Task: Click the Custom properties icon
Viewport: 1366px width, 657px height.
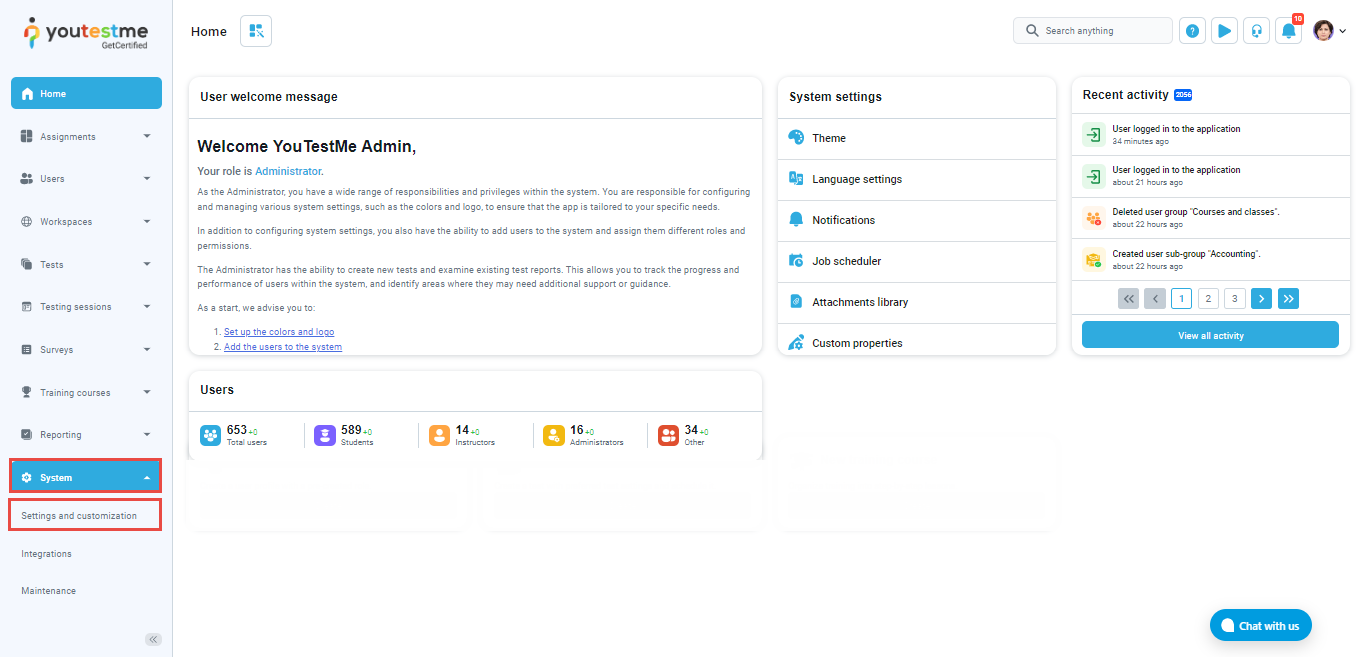Action: pyautogui.click(x=796, y=343)
